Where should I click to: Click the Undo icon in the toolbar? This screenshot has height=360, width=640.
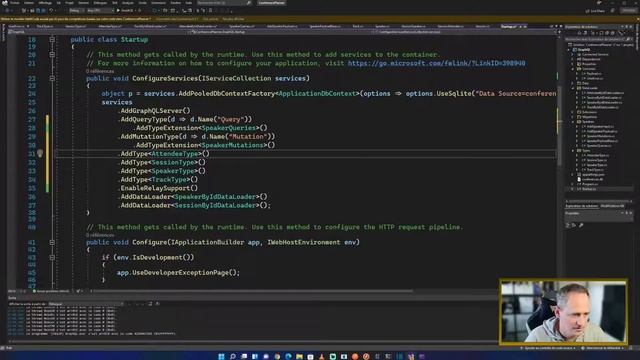pyautogui.click(x=51, y=11)
